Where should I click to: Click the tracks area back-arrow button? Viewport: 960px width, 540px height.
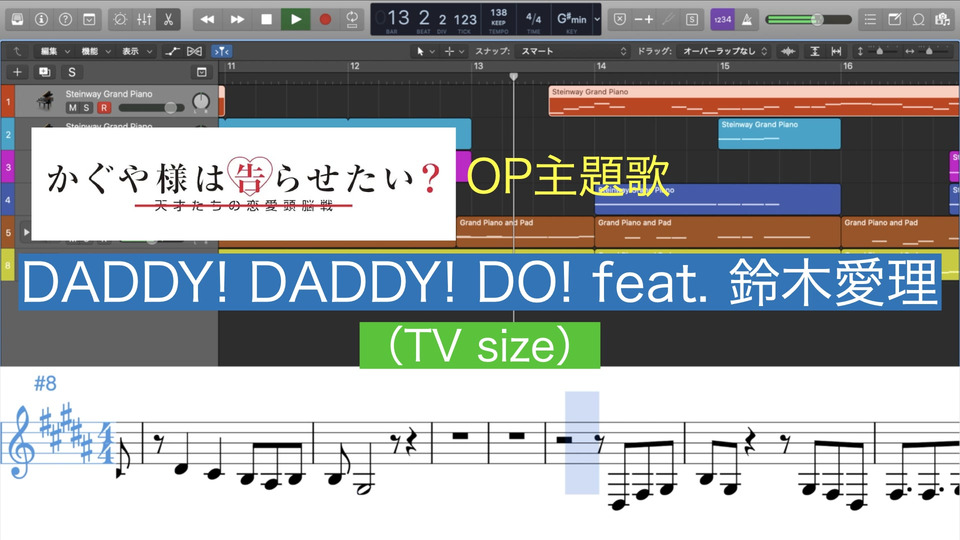click(17, 51)
